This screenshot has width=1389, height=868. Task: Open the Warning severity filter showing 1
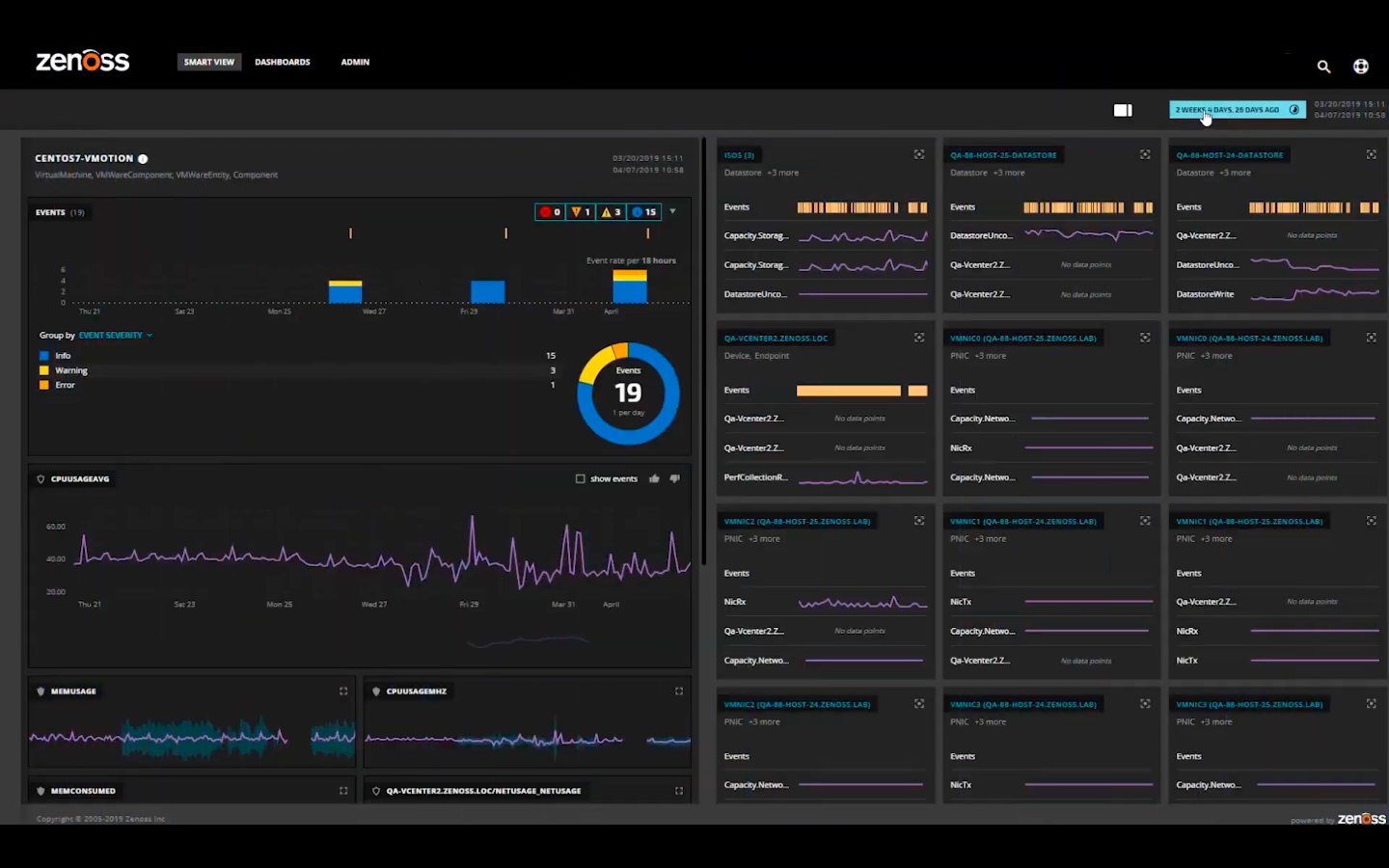580,211
